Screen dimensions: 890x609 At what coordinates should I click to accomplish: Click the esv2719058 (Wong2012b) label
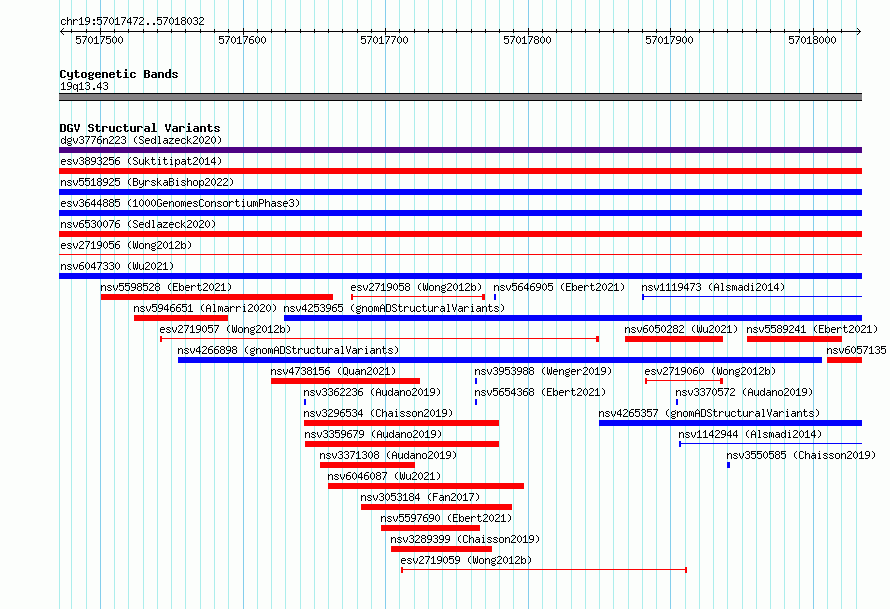click(416, 287)
